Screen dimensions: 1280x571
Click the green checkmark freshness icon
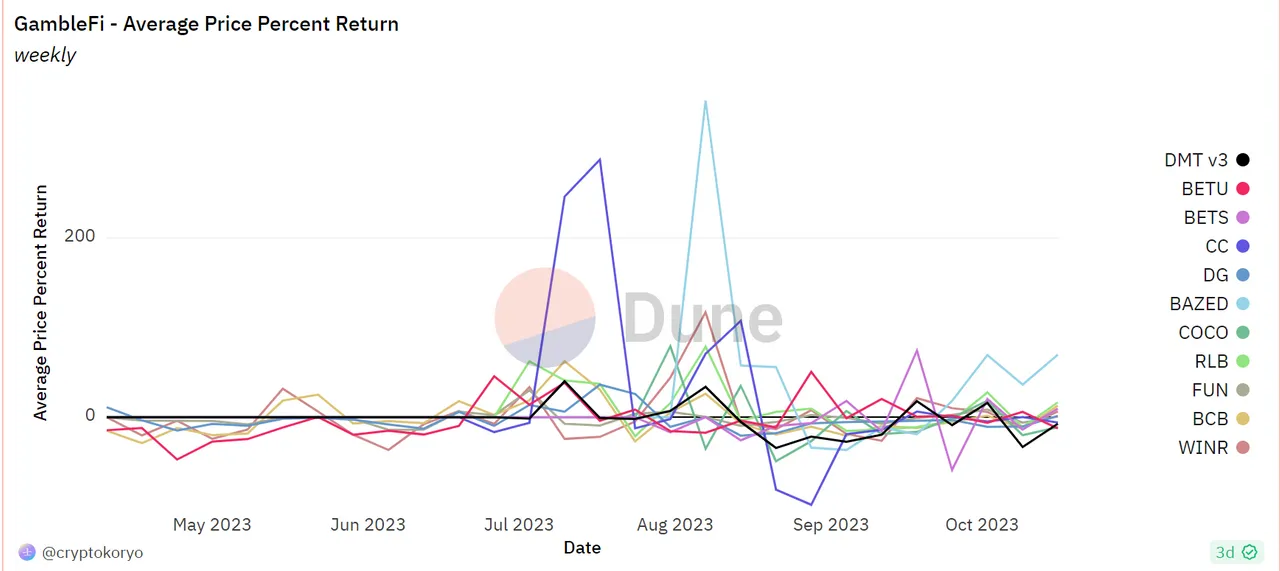tap(1249, 552)
